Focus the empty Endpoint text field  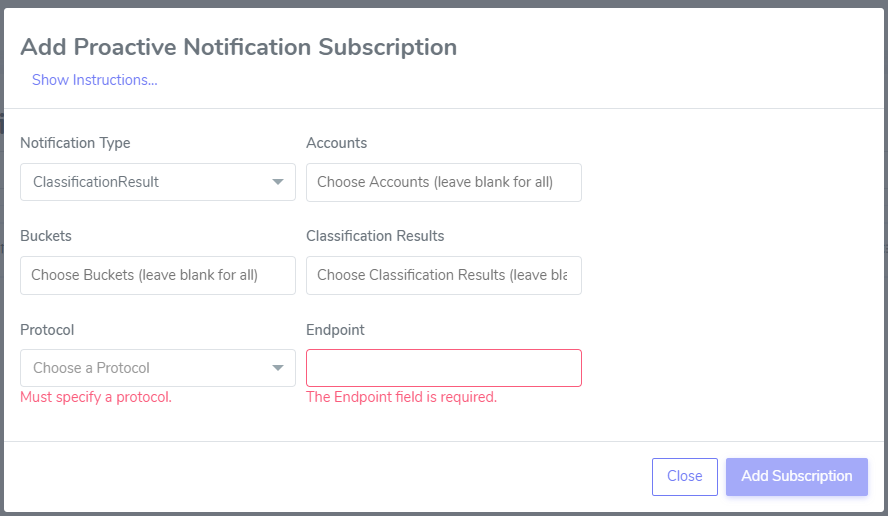coord(443,368)
